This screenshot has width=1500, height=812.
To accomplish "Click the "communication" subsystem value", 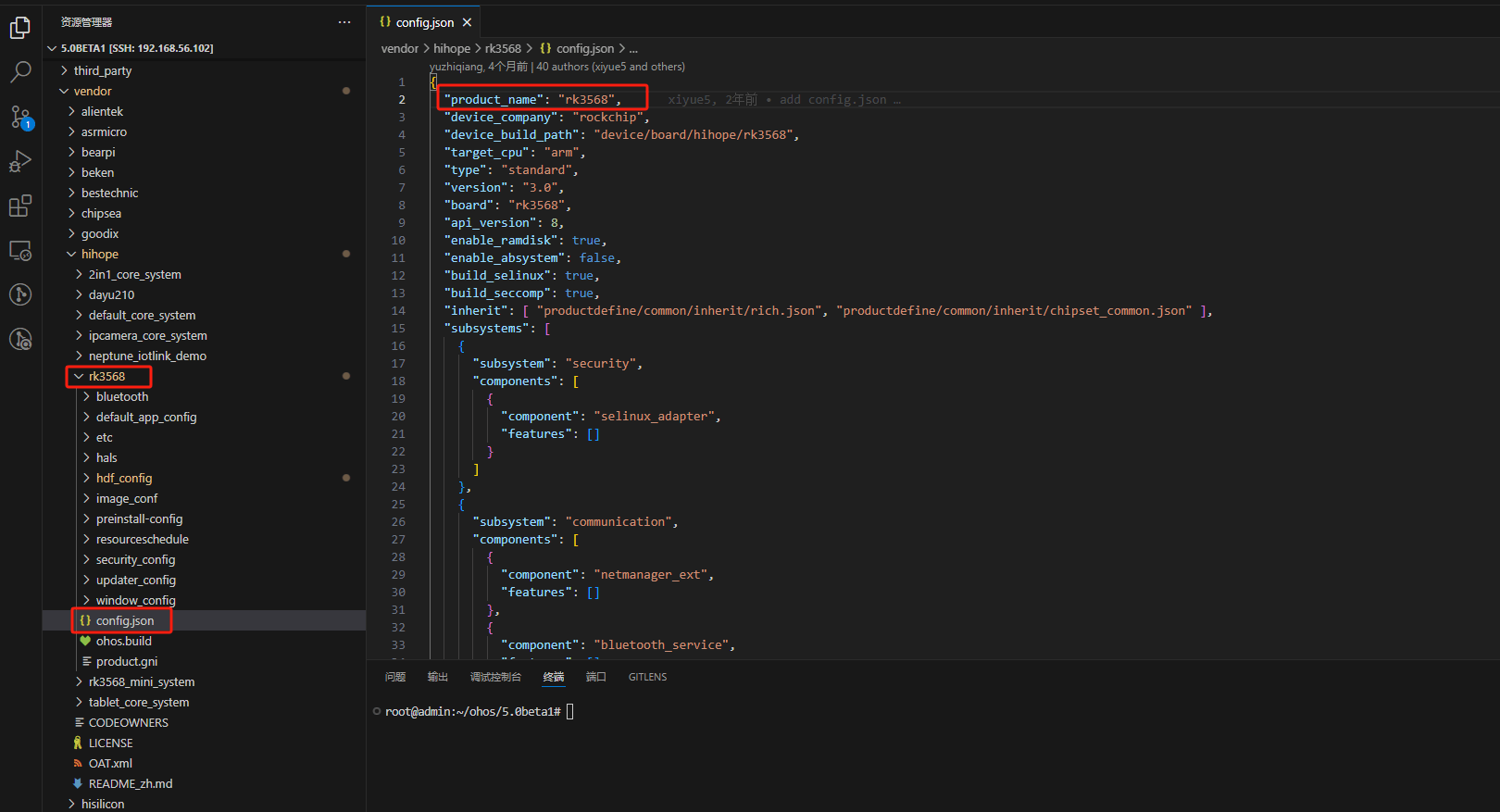I will point(619,521).
